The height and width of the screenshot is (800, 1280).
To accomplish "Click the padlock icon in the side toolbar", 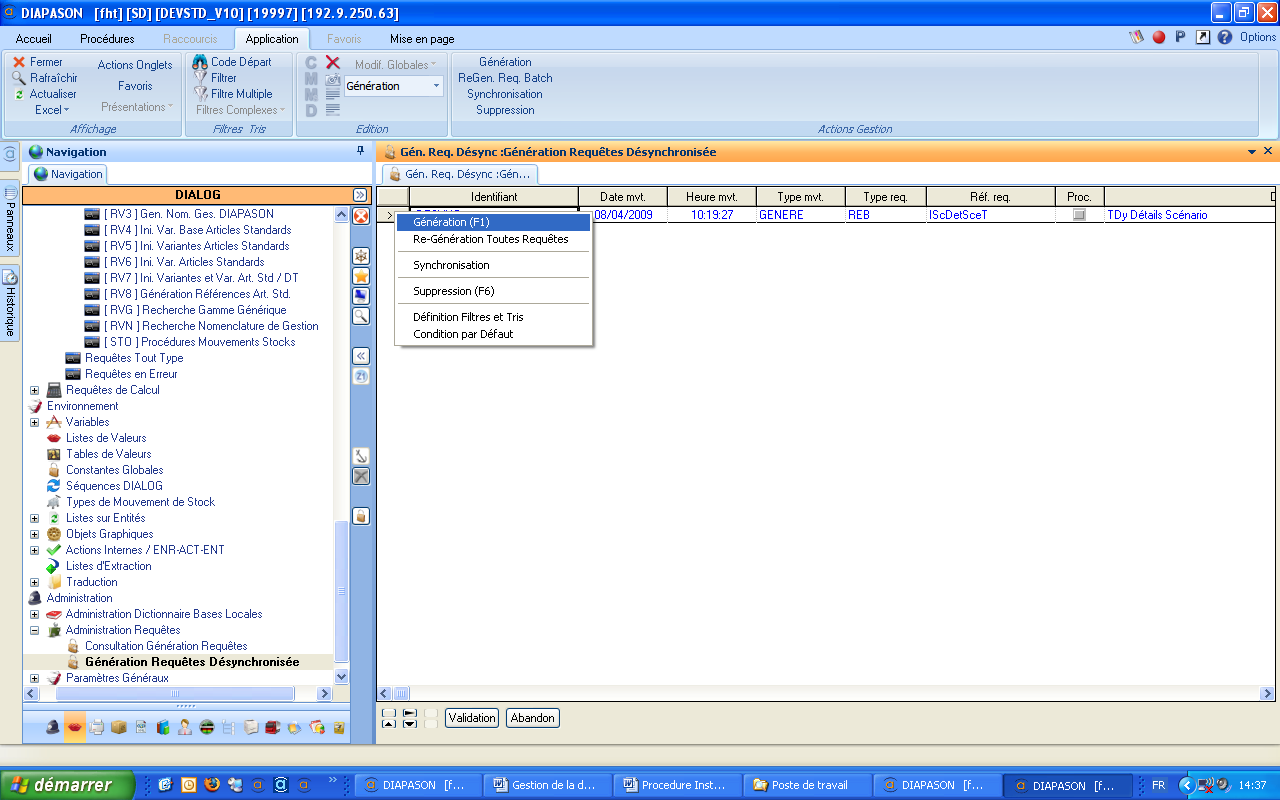I will 361,515.
